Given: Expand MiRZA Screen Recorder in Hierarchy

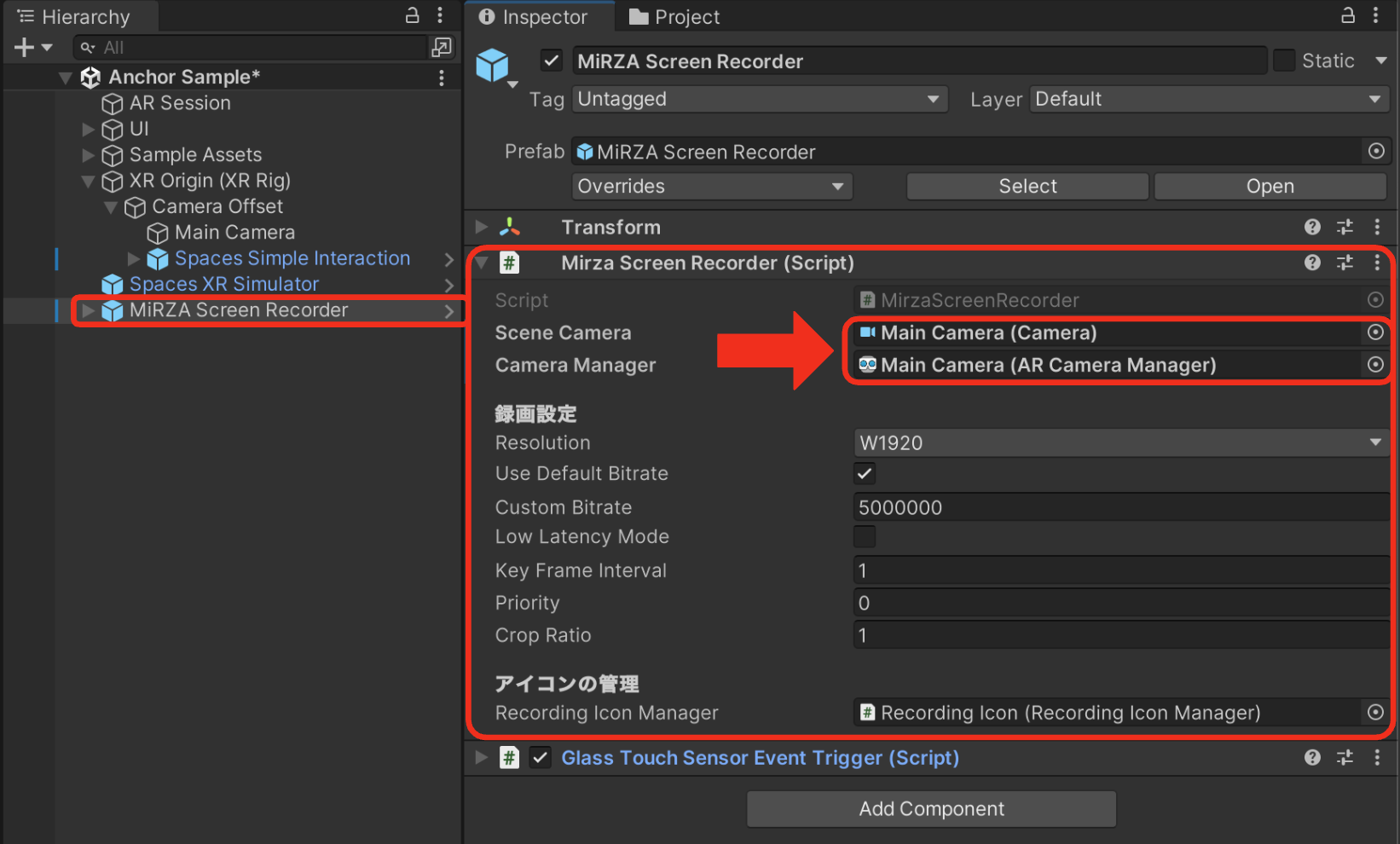Looking at the screenshot, I should (88, 311).
